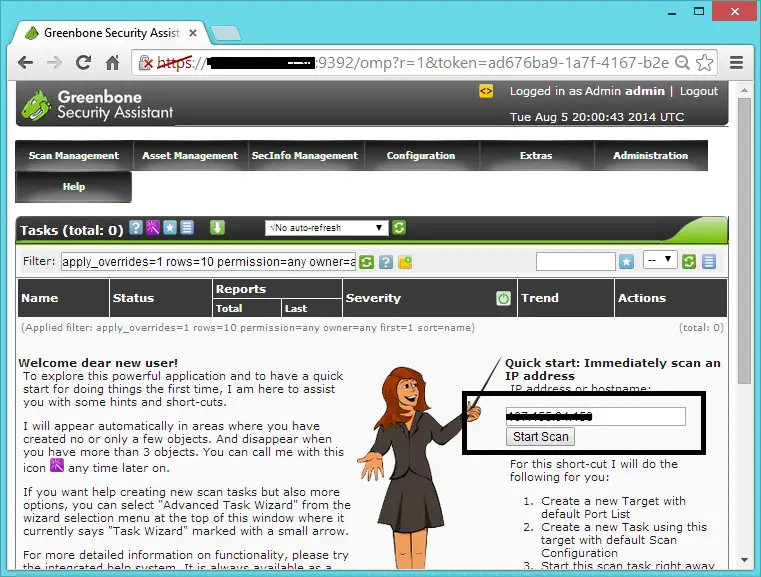Sort tasks by Trend column
The image size is (761, 577).
coord(540,298)
